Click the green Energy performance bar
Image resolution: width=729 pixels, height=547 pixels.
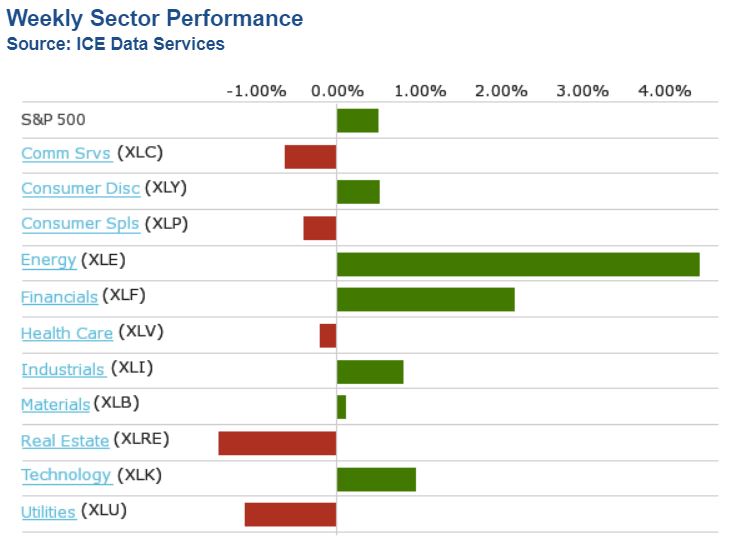517,264
